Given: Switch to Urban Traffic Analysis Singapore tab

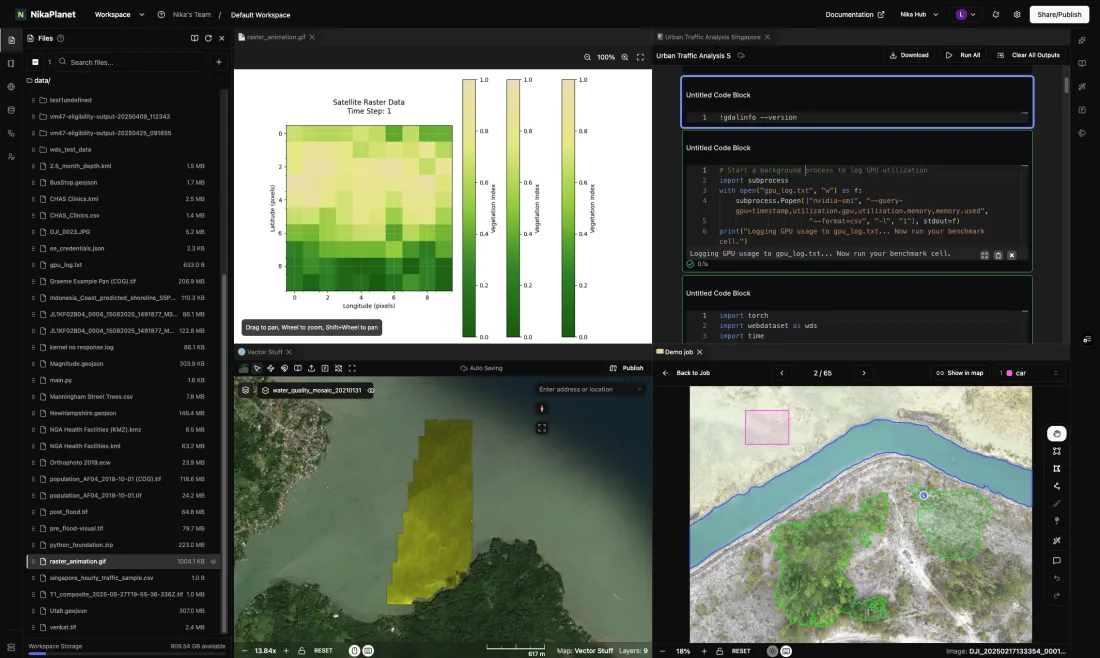Looking at the screenshot, I should (x=712, y=37).
